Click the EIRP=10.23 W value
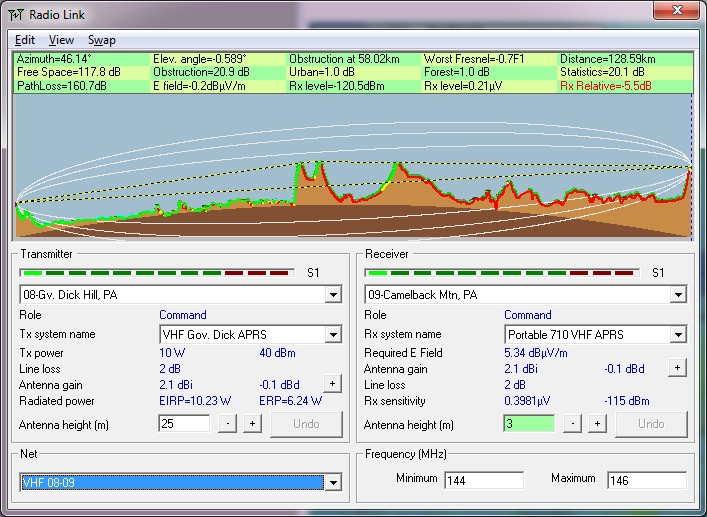The height and width of the screenshot is (517, 707). (x=195, y=401)
